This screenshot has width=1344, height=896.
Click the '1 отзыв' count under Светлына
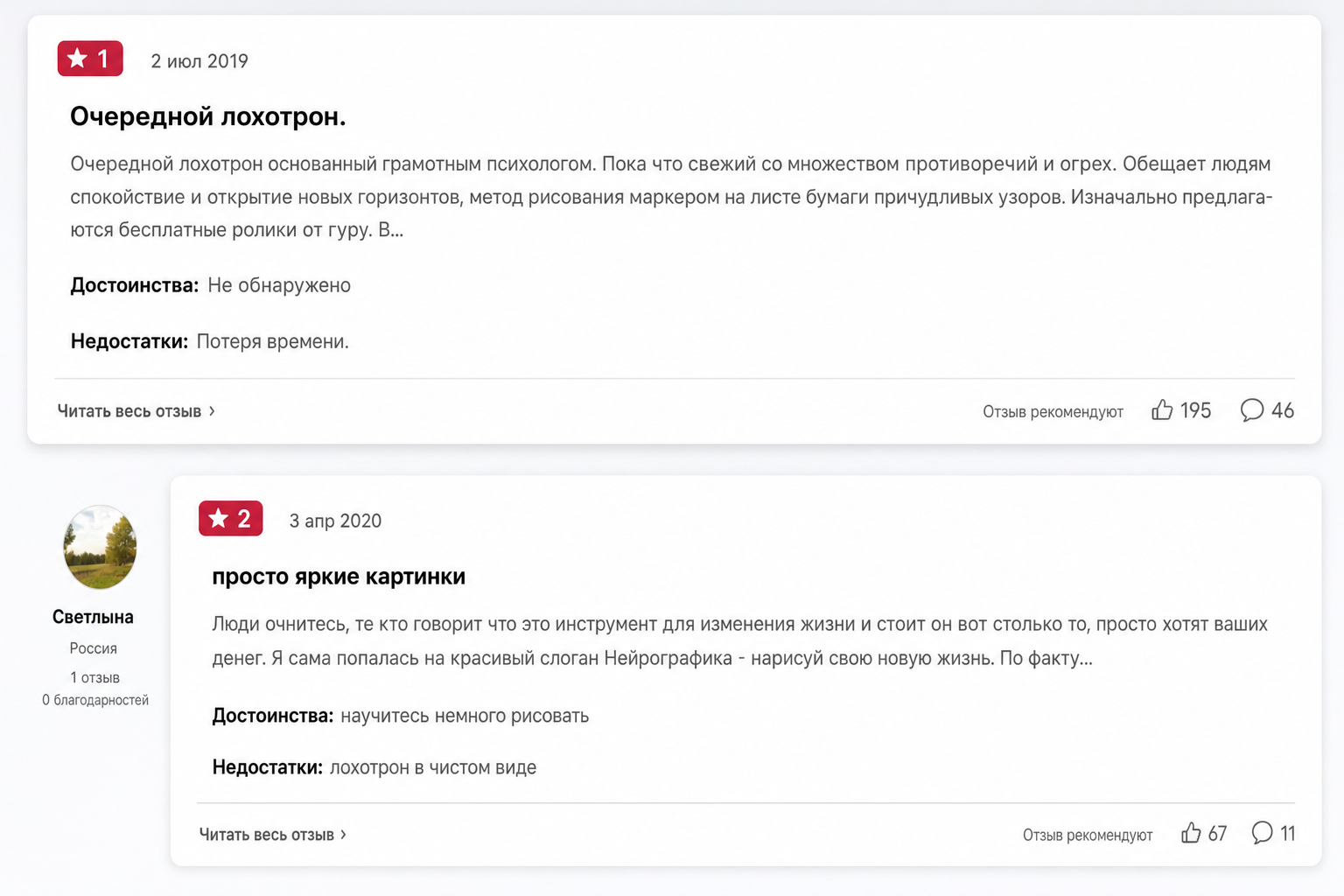[x=94, y=677]
